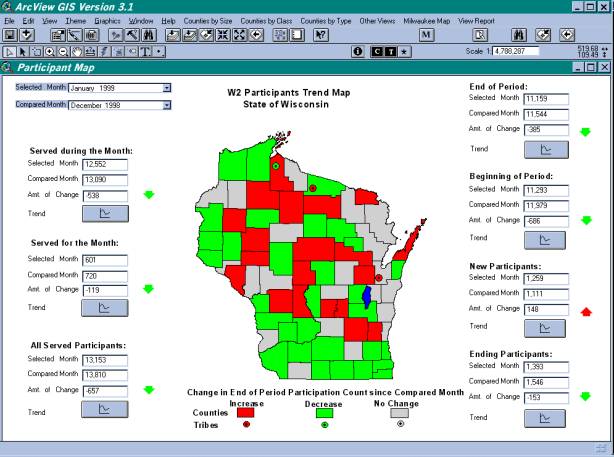Open the Selected Month dropdown

point(167,88)
